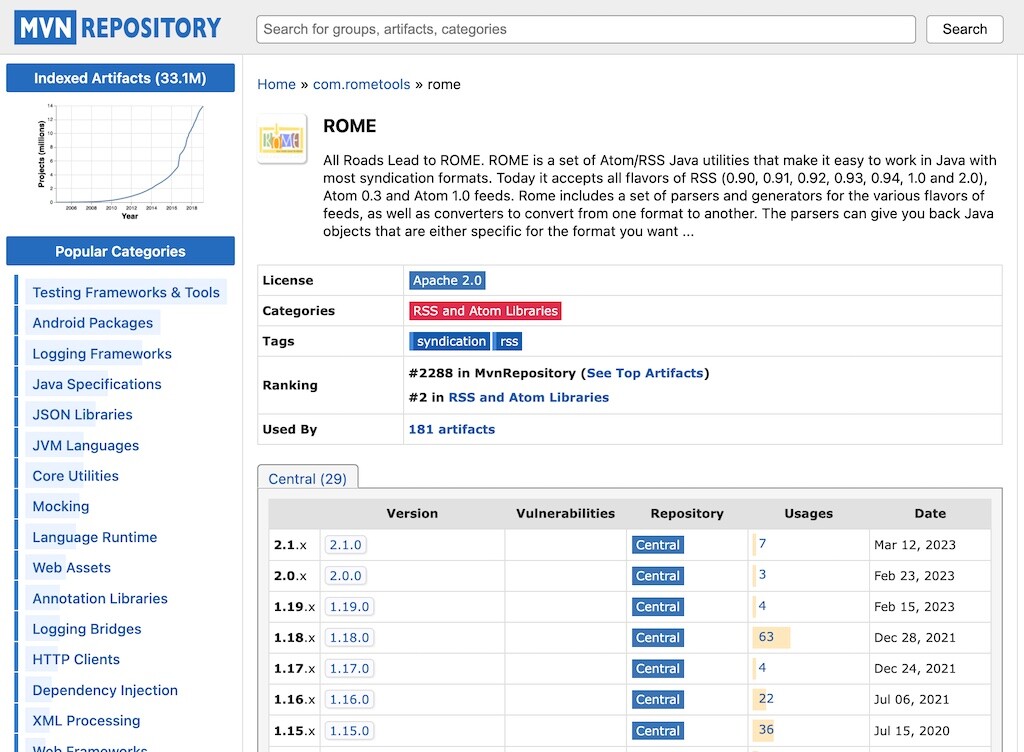1024x752 pixels.
Task: Open Logging Frameworks category
Action: [x=102, y=353]
